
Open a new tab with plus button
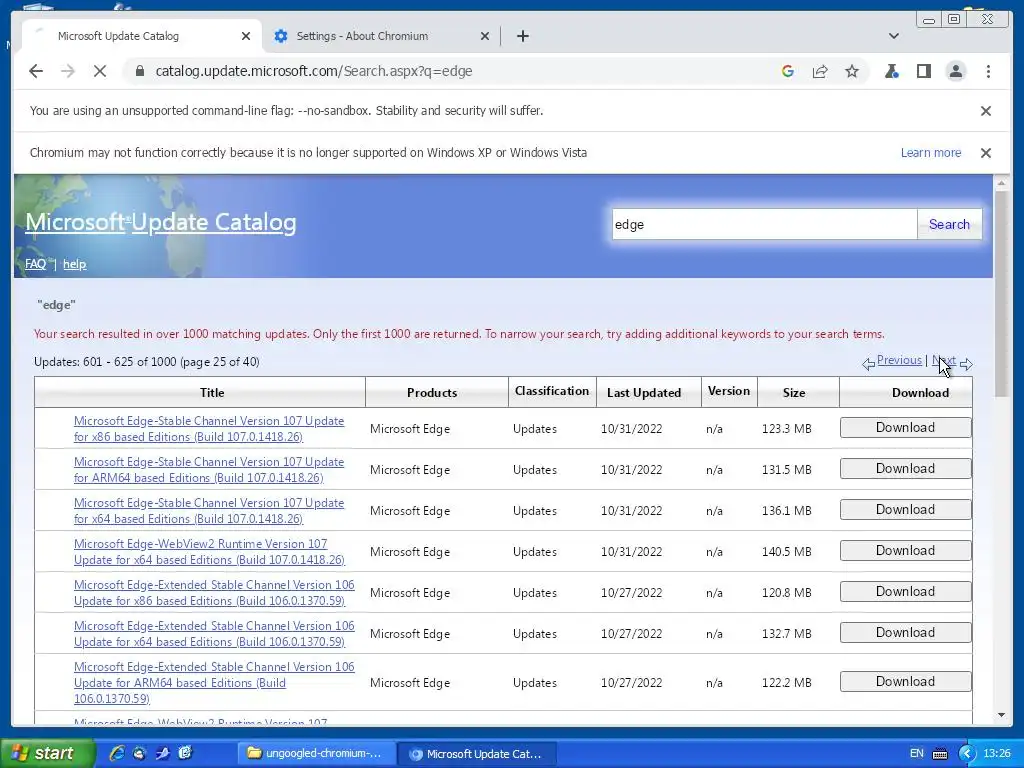coord(522,36)
